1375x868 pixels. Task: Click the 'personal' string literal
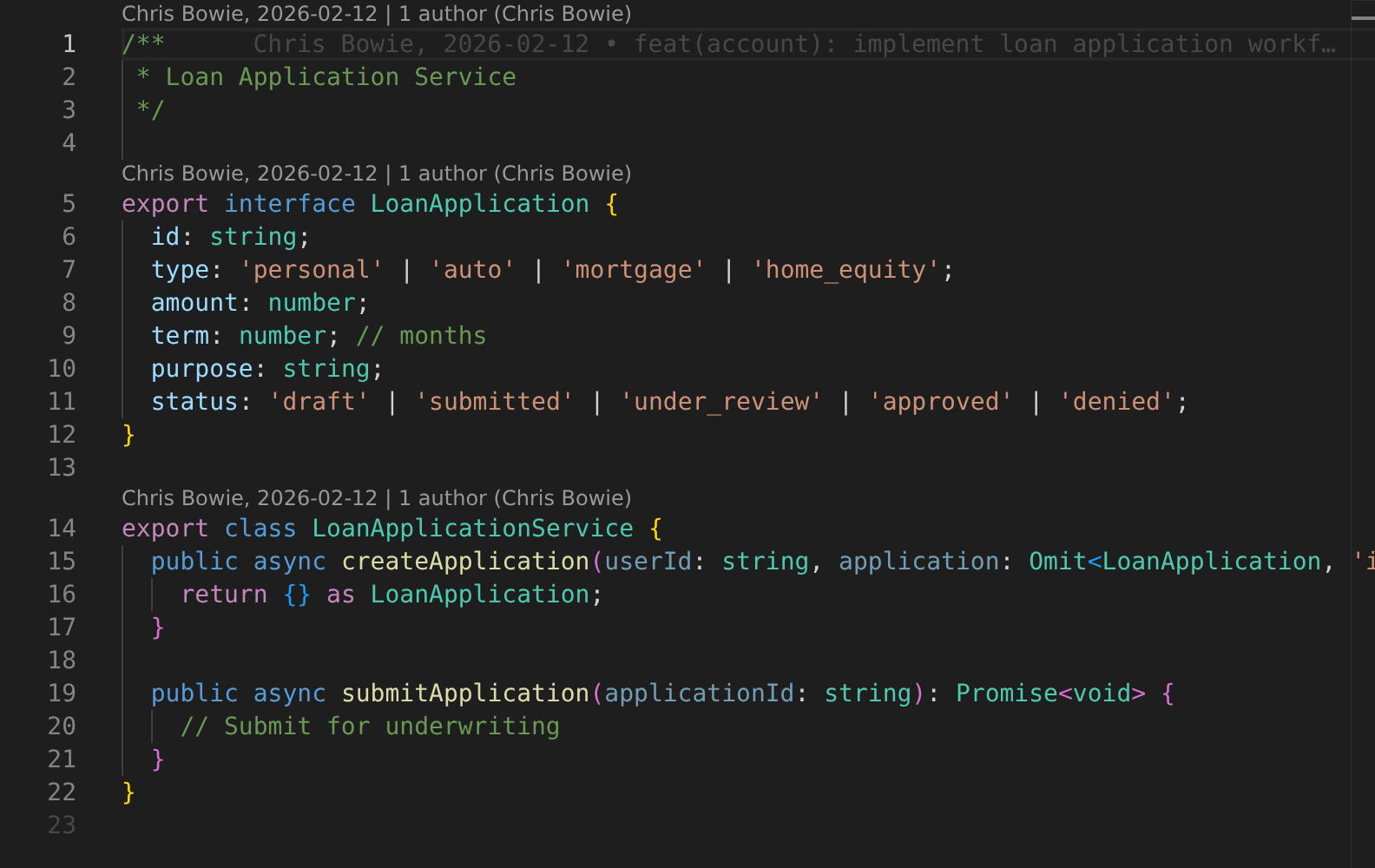[312, 270]
